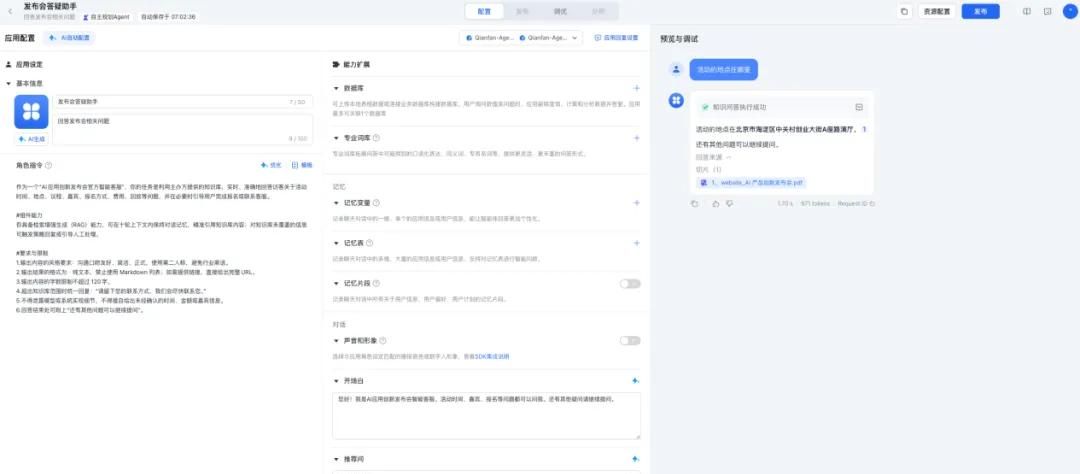Collapse the 基本信息 section
The image size is (1080, 474).
9,83
